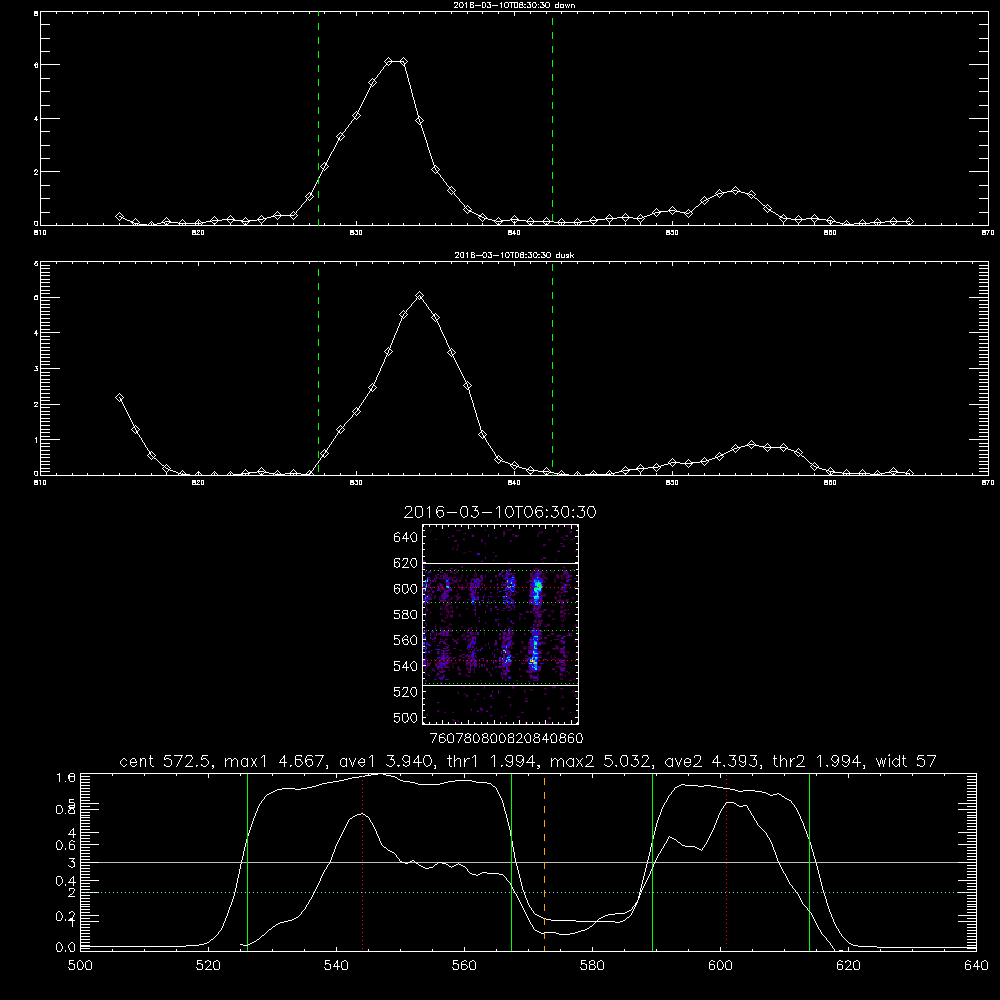This screenshot has height=1000, width=1000.
Task: Click the spectrogram's 2016-03-10T06:30:30 title
Action: tap(500, 512)
